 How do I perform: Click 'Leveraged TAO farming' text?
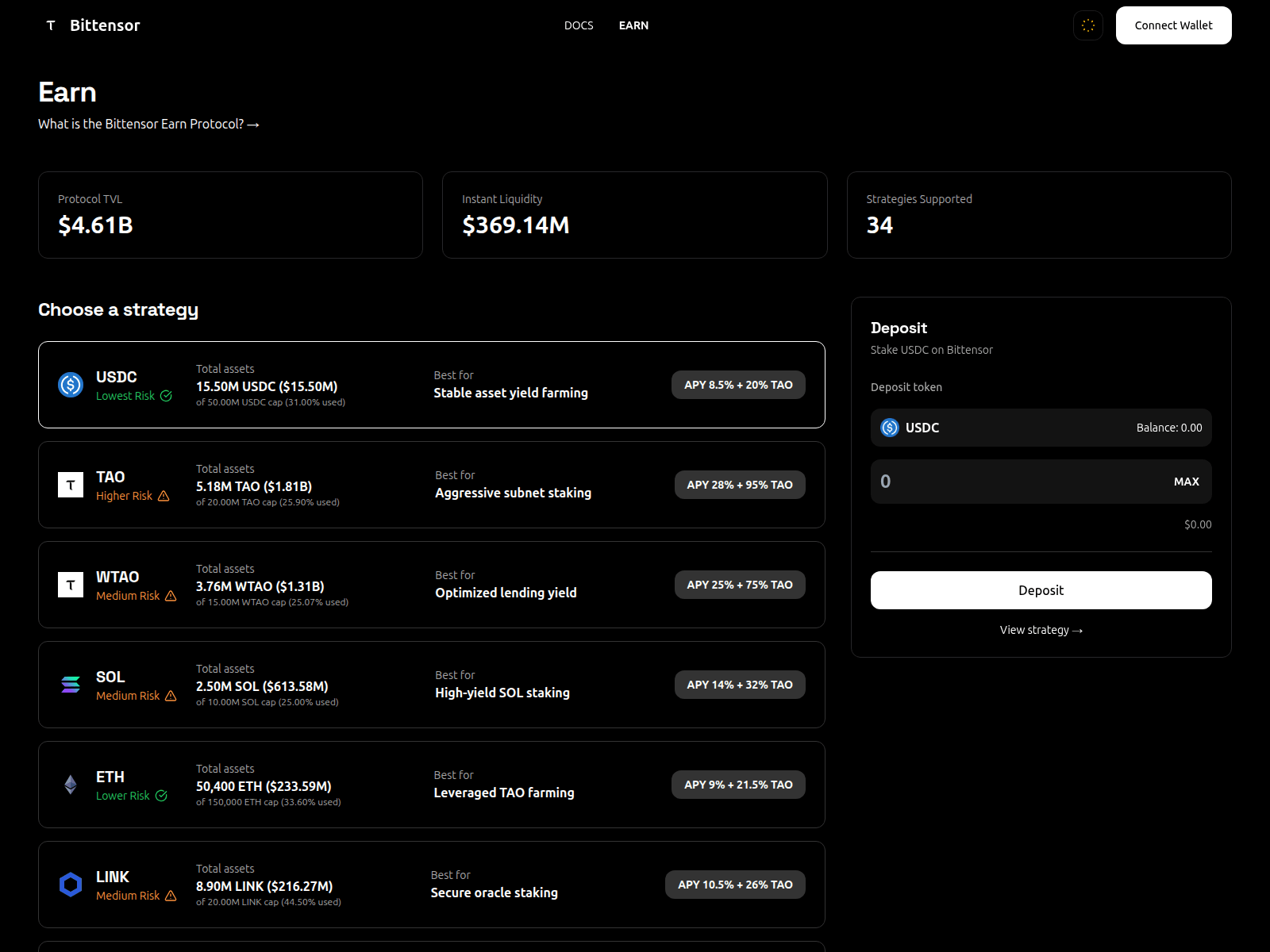click(x=504, y=793)
